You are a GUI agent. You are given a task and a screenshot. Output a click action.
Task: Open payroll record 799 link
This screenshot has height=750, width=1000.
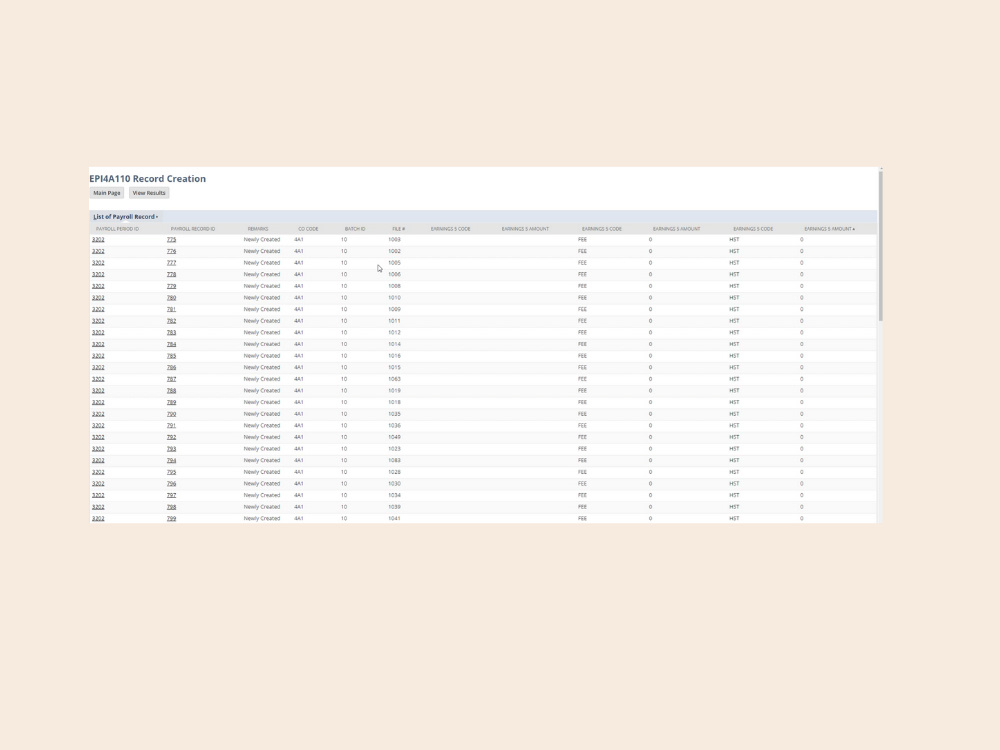click(172, 518)
